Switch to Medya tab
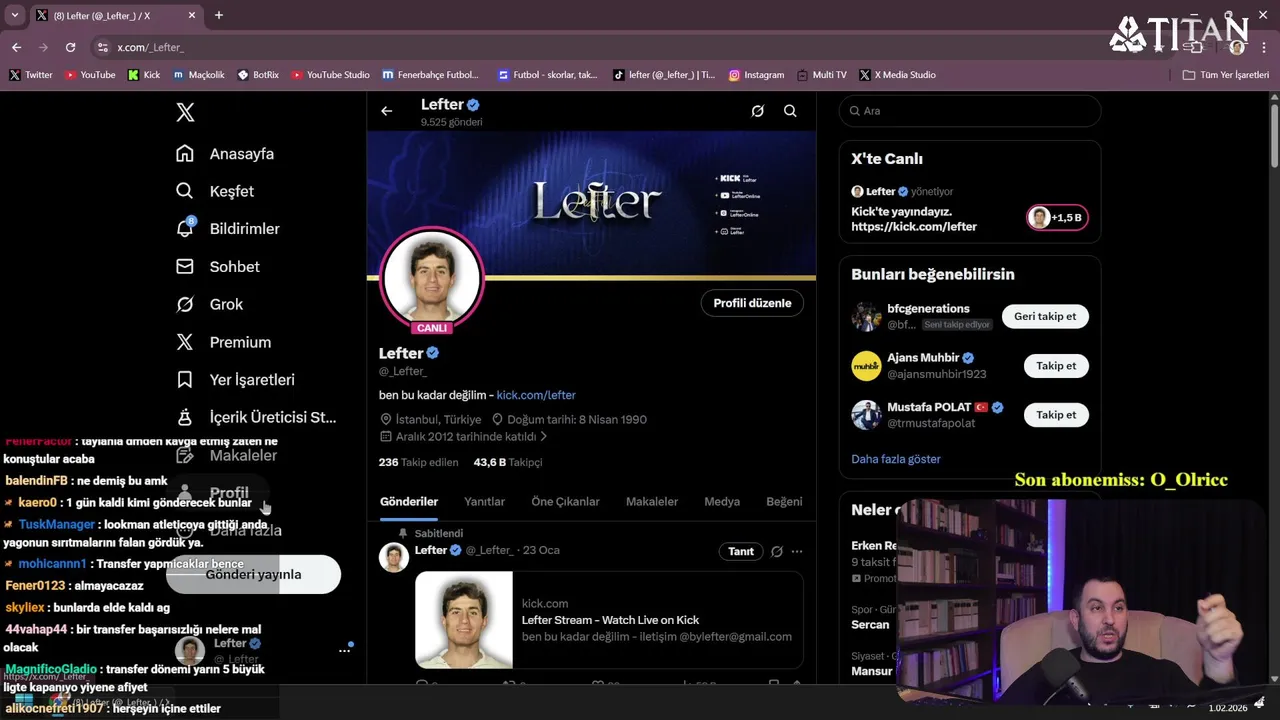Viewport: 1280px width, 720px height. coord(722,502)
